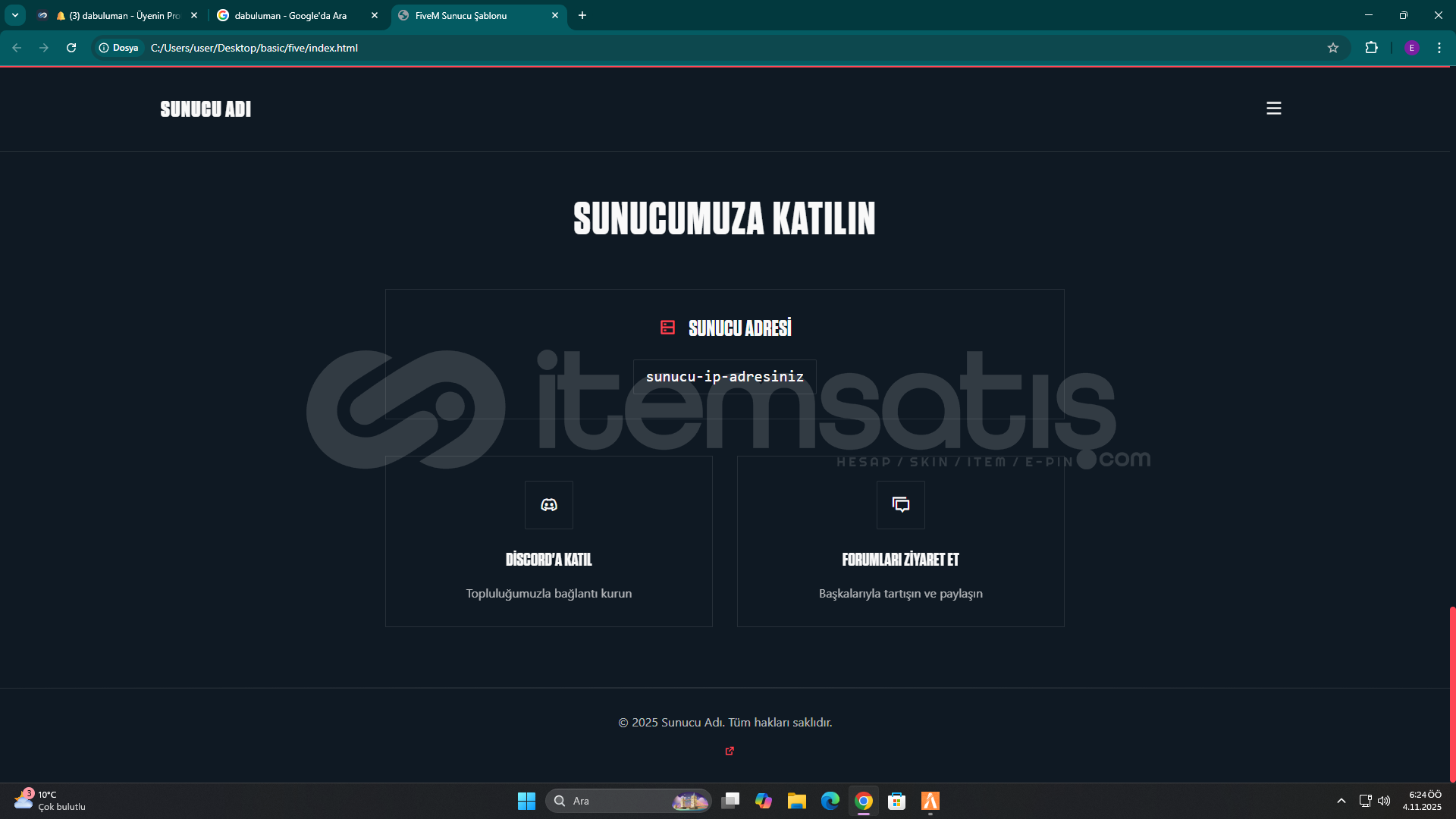This screenshot has width=1456, height=819.
Task: Expand the tab search dropdown arrow
Action: coord(14,15)
